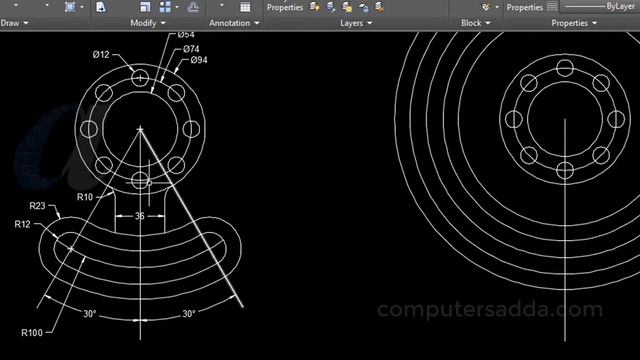Select the Scale tool icon
This screenshot has height=360, width=640.
coord(145,7)
